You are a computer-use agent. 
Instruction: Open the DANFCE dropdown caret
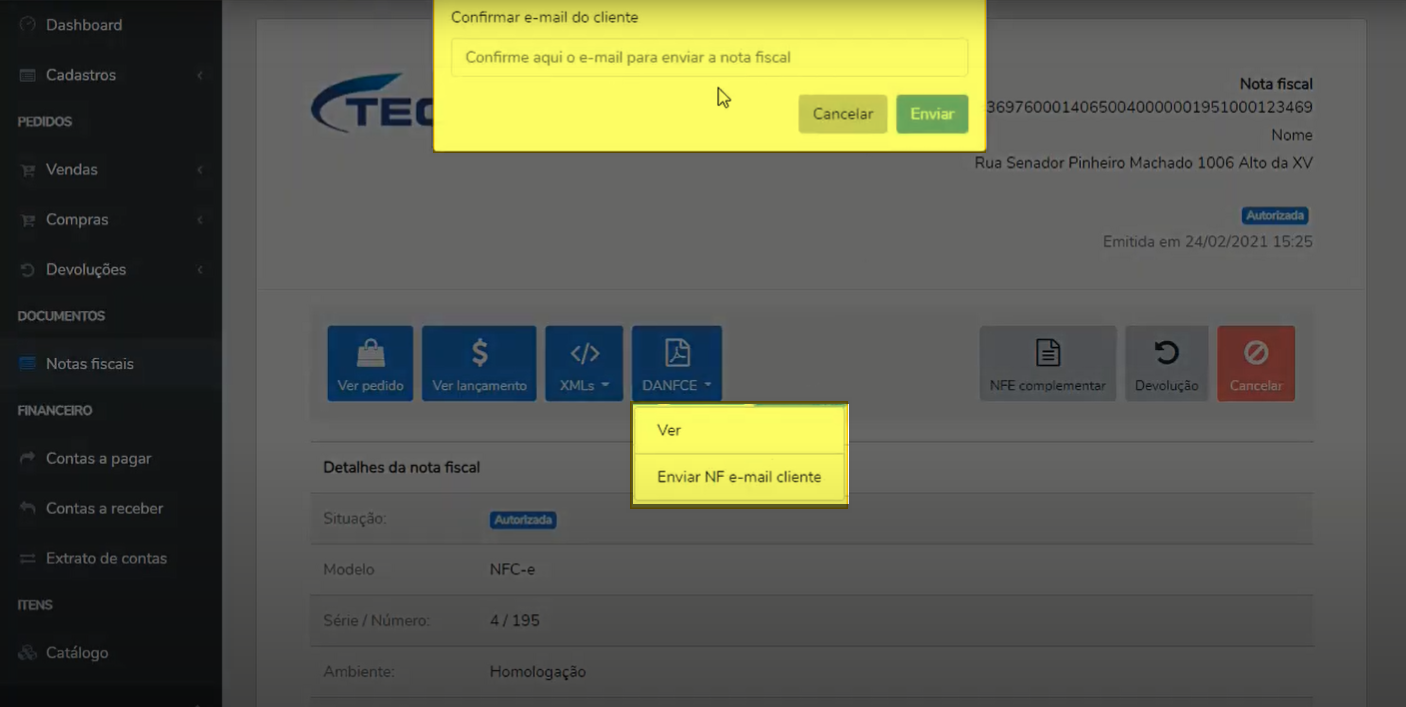click(708, 386)
